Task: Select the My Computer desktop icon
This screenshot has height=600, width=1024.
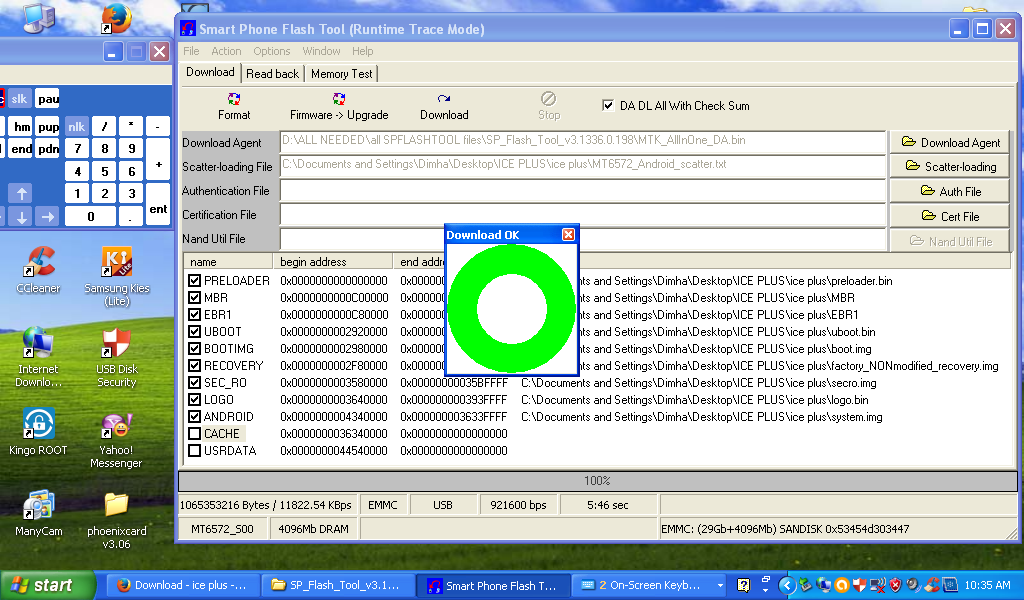Action: click(x=39, y=17)
